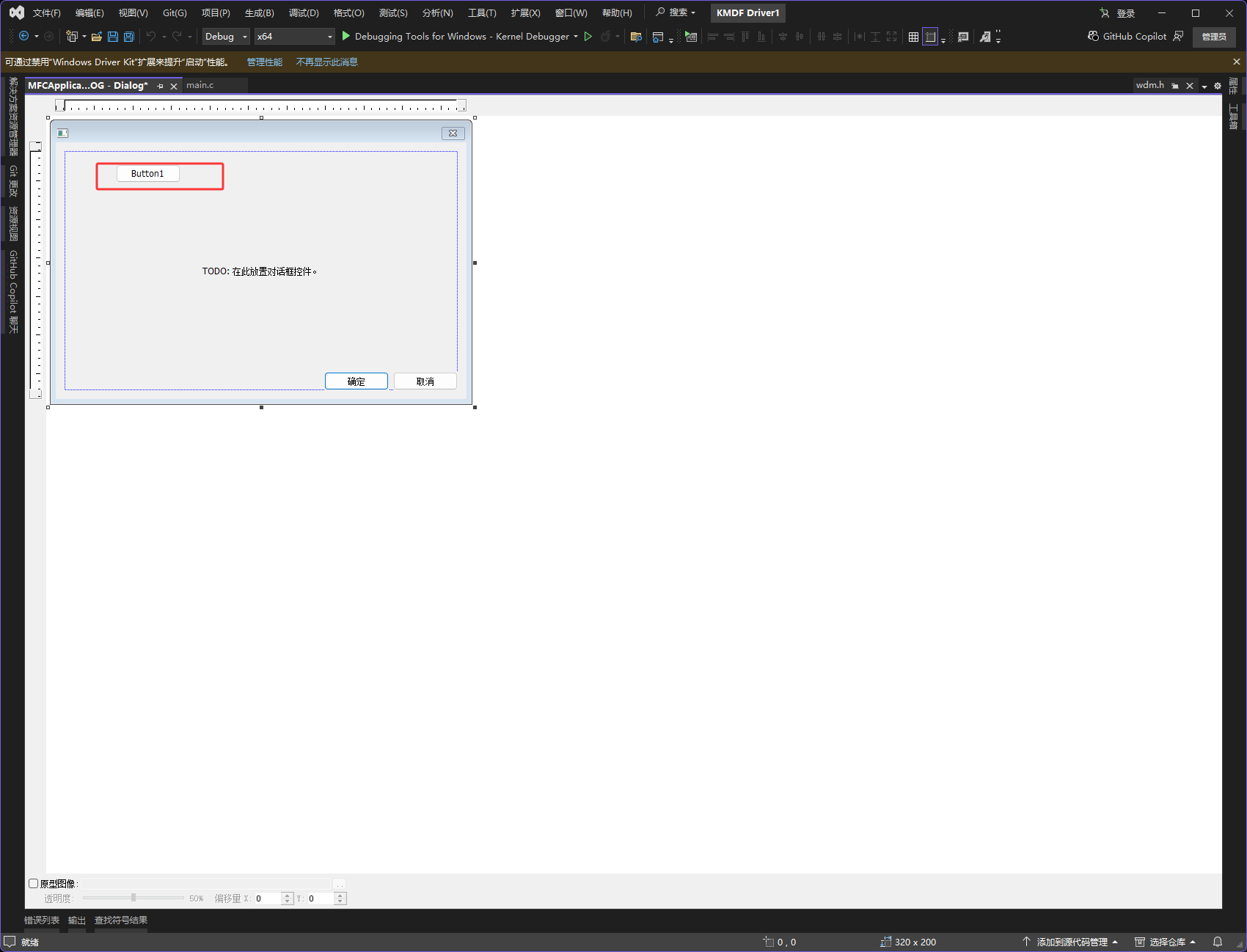Image resolution: width=1247 pixels, height=952 pixels.
Task: Click the 管理性能 link
Action: 265,62
